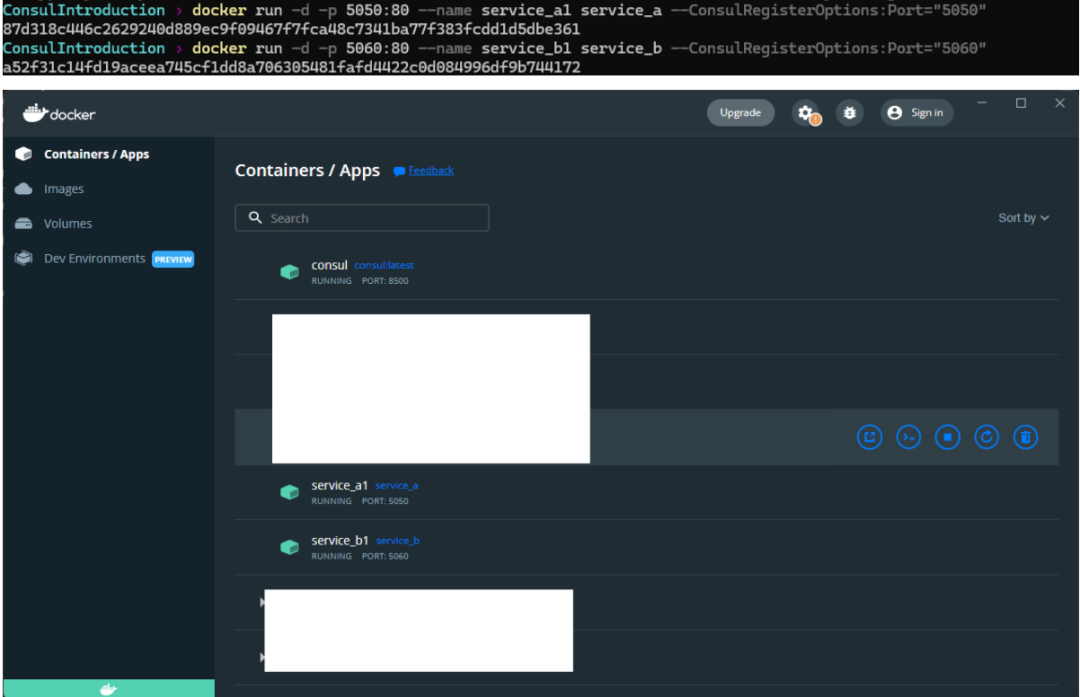1080x697 pixels.
Task: Click the Containers / Apps page heading
Action: [x=307, y=170]
